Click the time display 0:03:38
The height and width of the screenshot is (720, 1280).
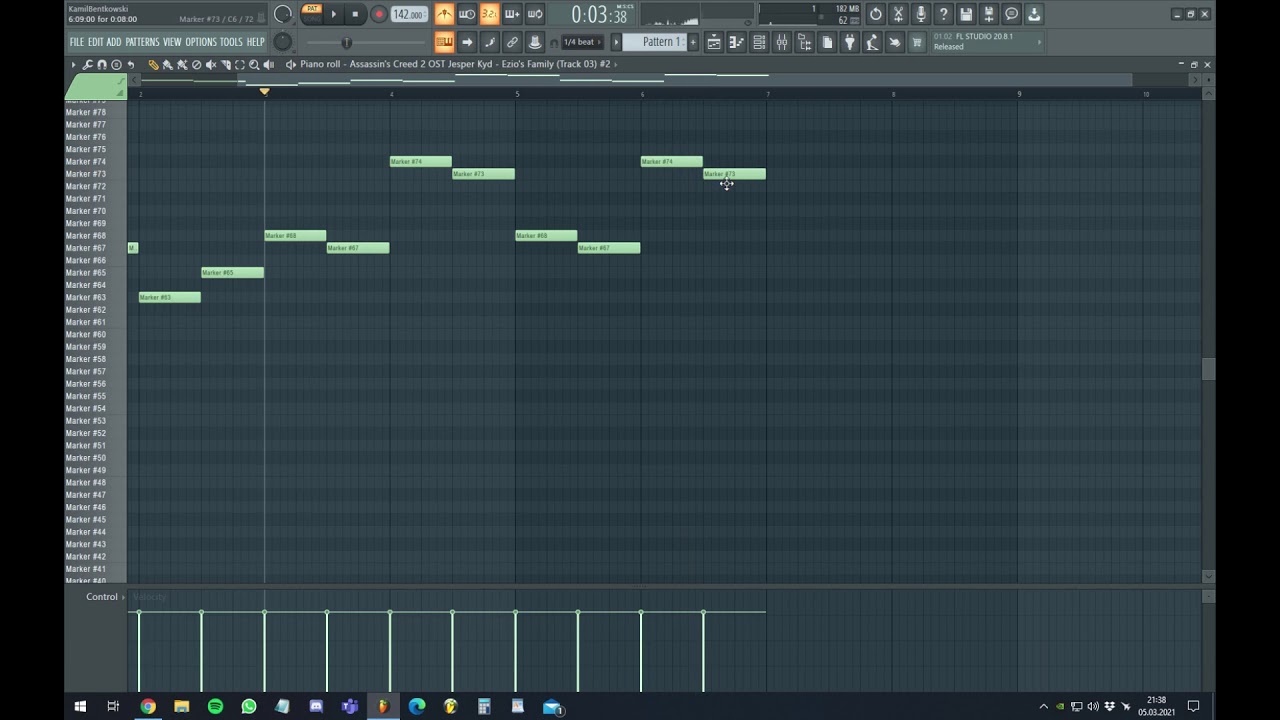(x=600, y=15)
